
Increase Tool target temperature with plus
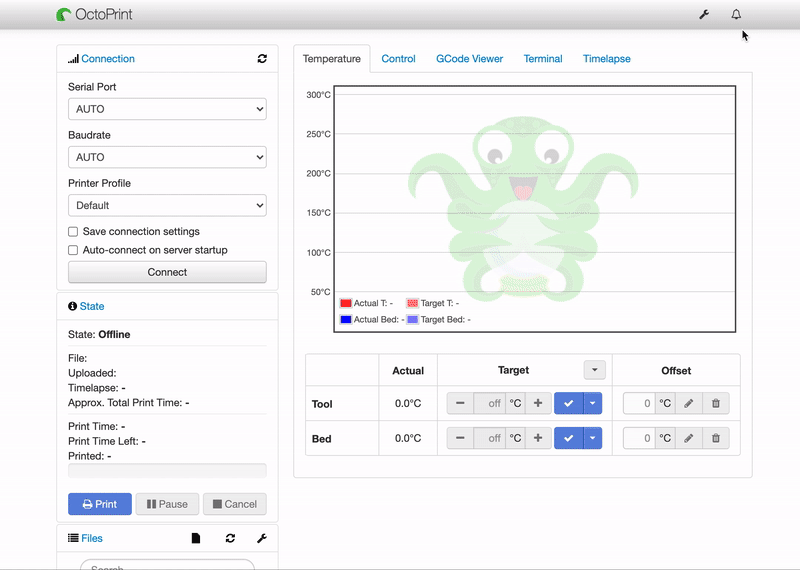click(x=538, y=404)
